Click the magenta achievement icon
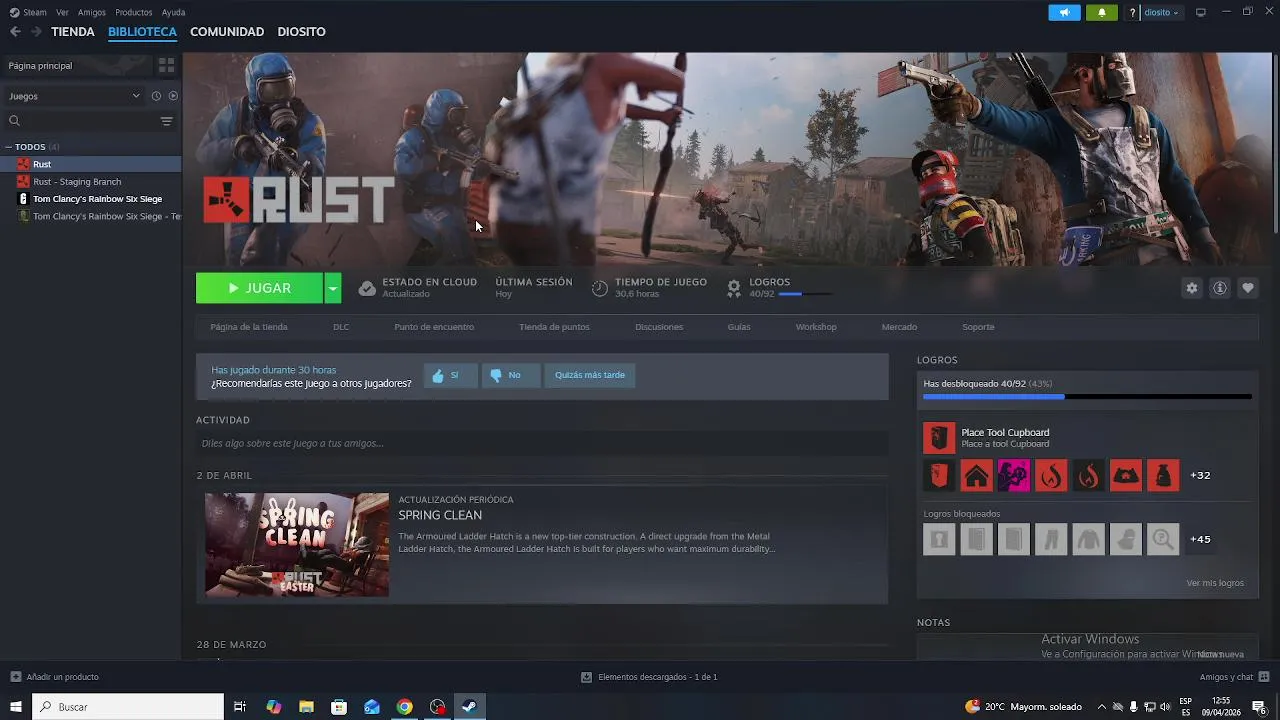This screenshot has width=1280, height=720. (x=1013, y=475)
